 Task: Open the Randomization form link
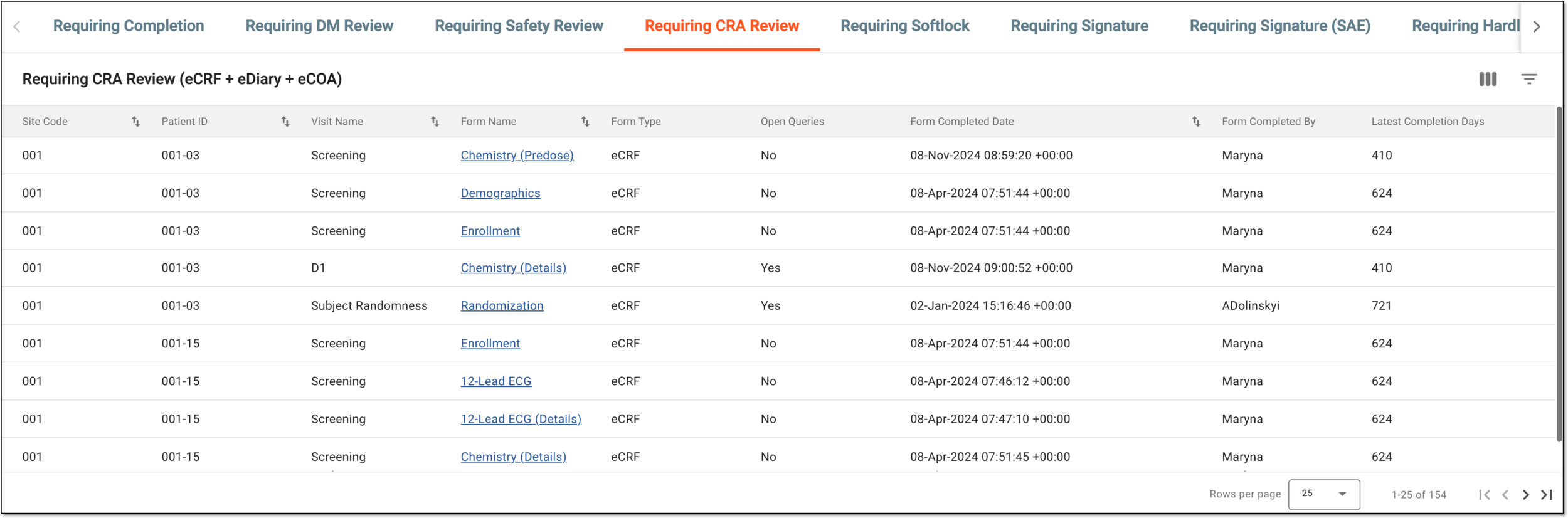pyautogui.click(x=502, y=305)
